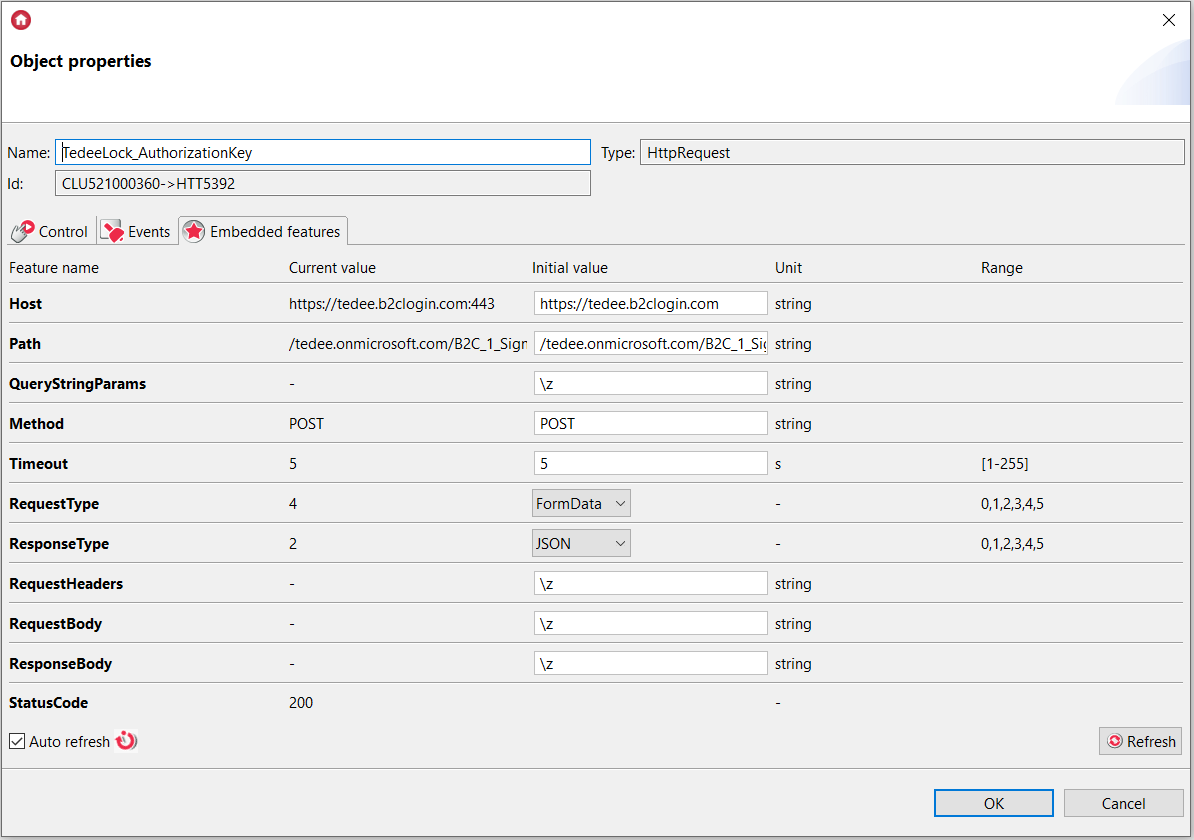Click the StatusCode feature name

pos(48,703)
